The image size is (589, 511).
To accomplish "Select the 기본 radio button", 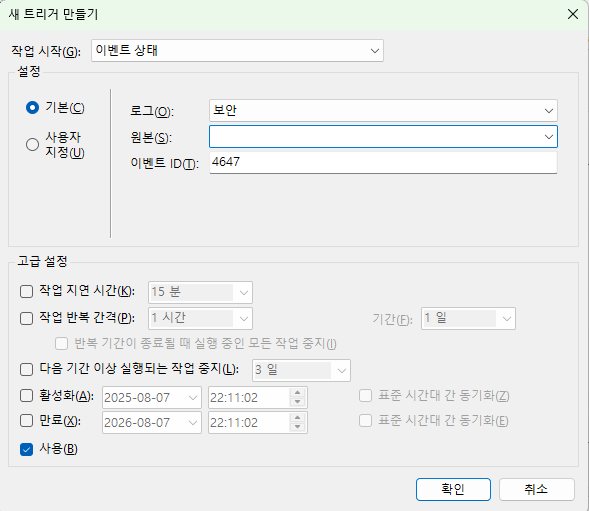I will (32, 108).
